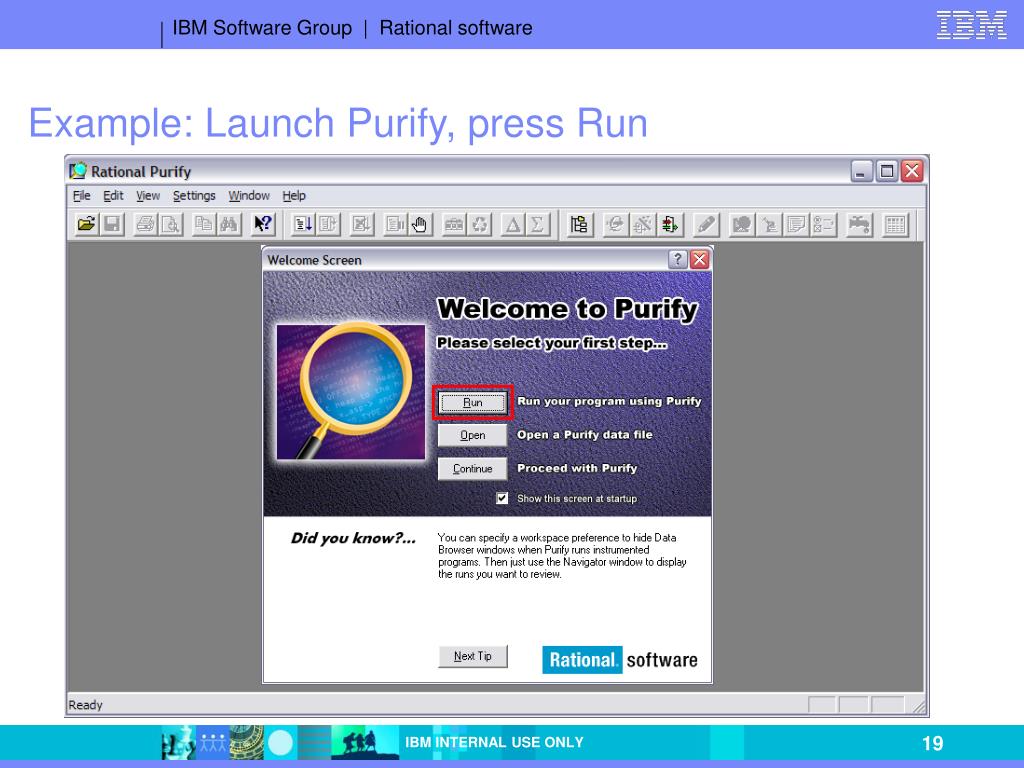Click the Save floppy disk toolbar icon
Screen dimensions: 1024x768
[x=112, y=225]
